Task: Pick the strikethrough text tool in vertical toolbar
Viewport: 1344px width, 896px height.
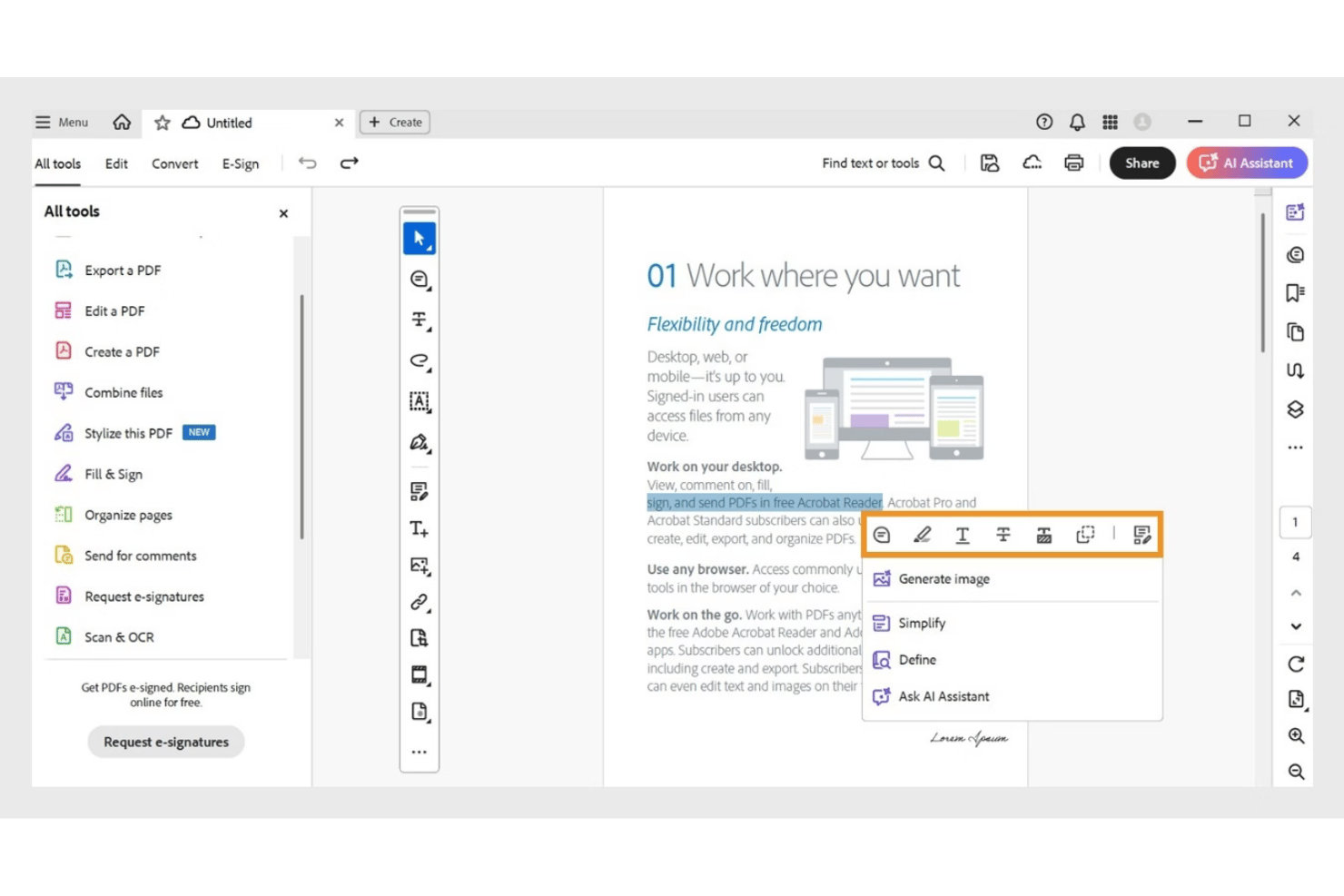Action: [419, 320]
